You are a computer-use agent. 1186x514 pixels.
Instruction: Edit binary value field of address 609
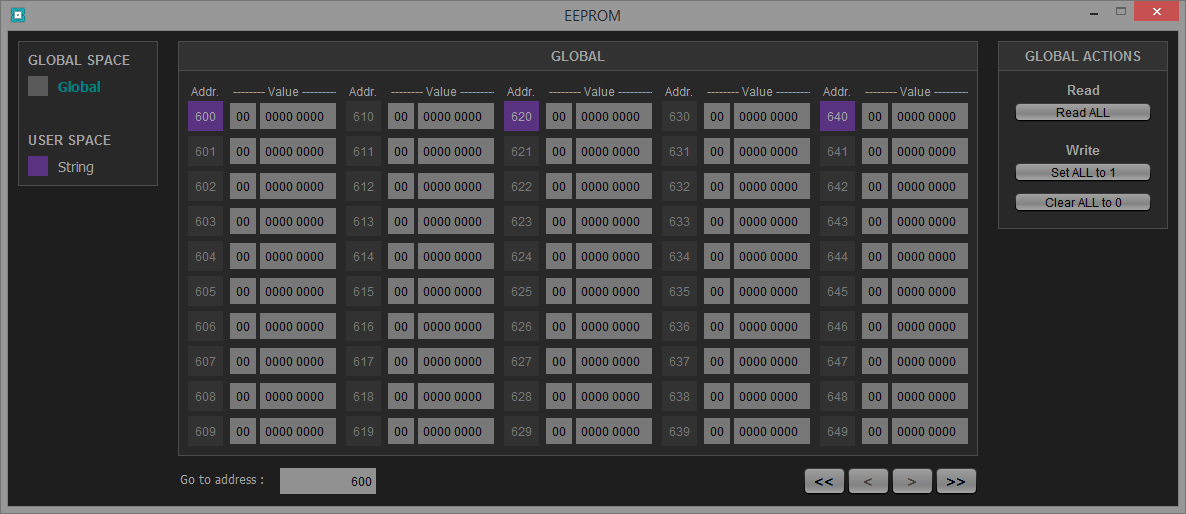coord(298,431)
